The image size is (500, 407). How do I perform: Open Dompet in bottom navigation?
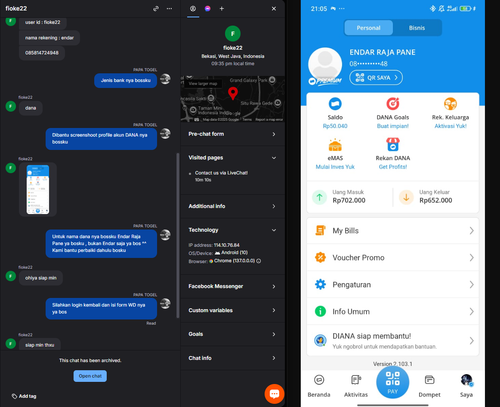[x=429, y=386]
